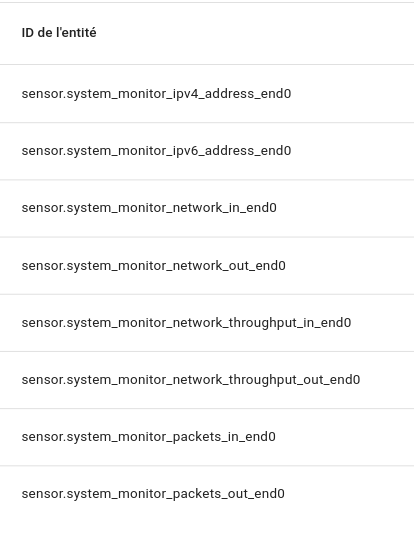Click the IPv4 address end0 entity ID

tap(156, 94)
